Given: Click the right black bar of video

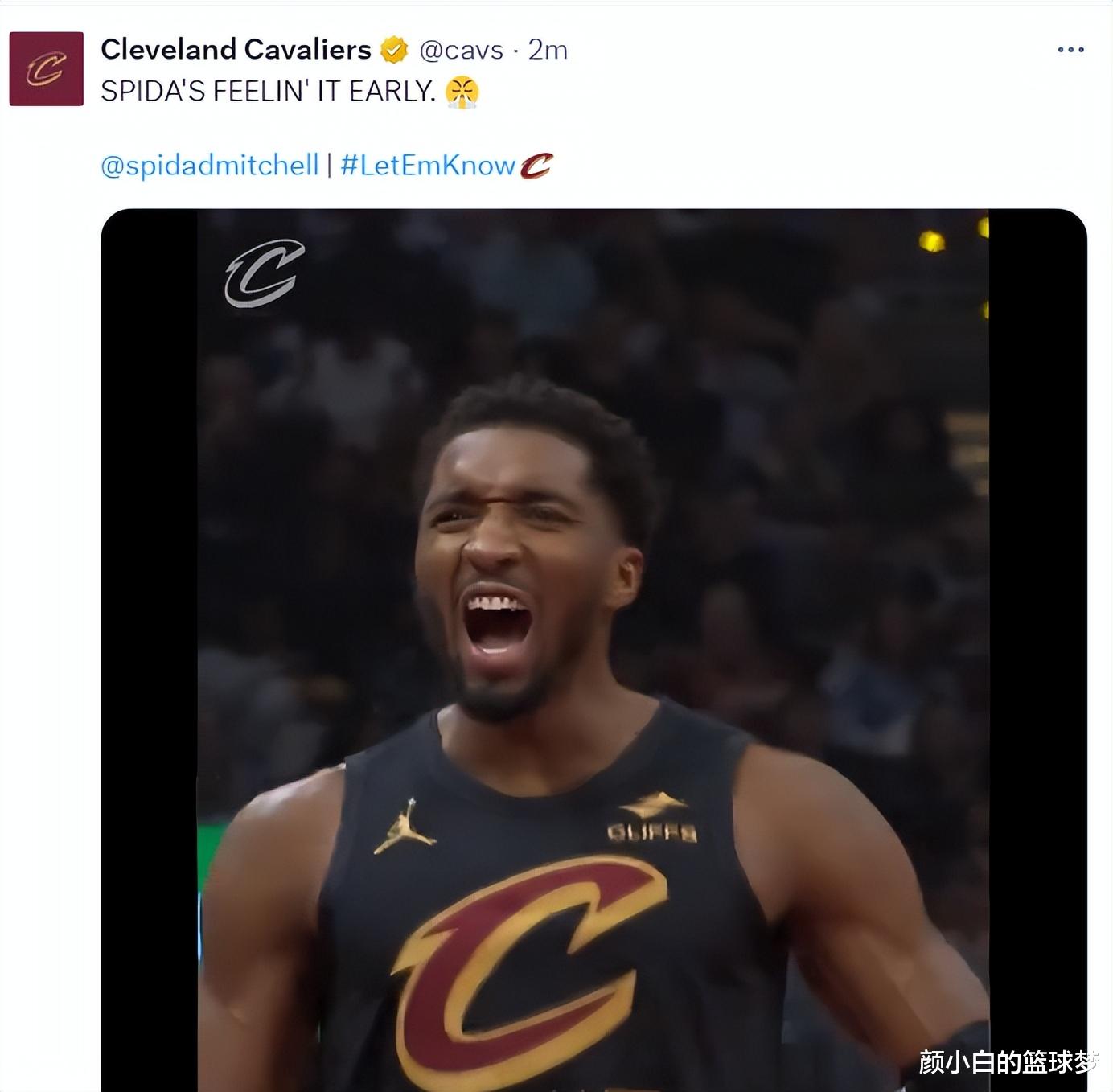Looking at the screenshot, I should click(1037, 650).
